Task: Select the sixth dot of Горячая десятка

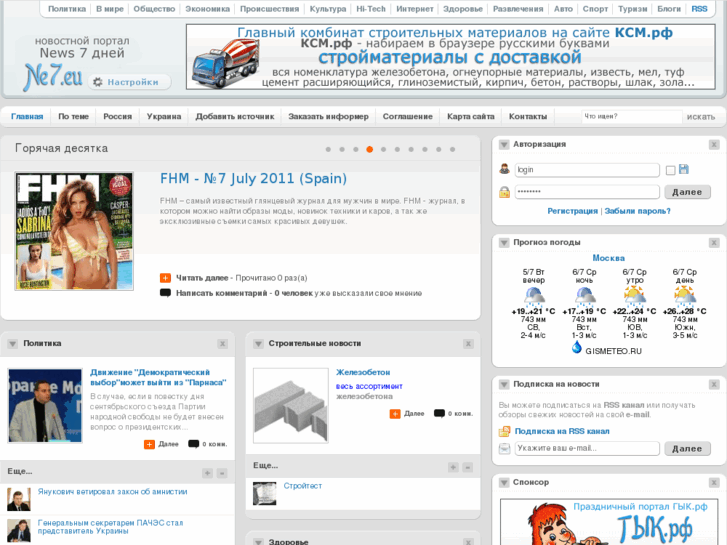Action: [397, 149]
